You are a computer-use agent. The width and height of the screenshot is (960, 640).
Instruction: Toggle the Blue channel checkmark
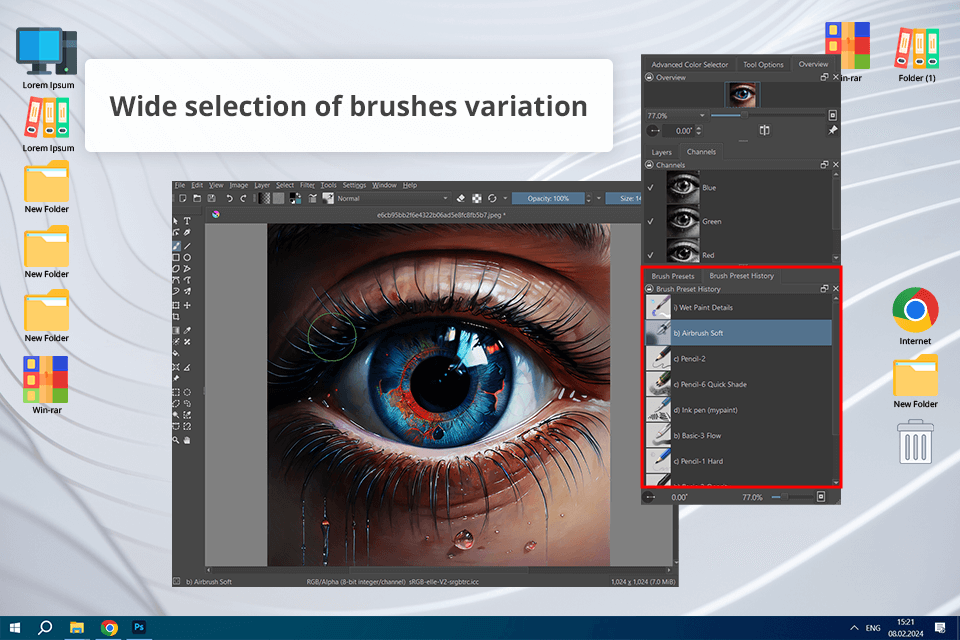[x=651, y=188]
